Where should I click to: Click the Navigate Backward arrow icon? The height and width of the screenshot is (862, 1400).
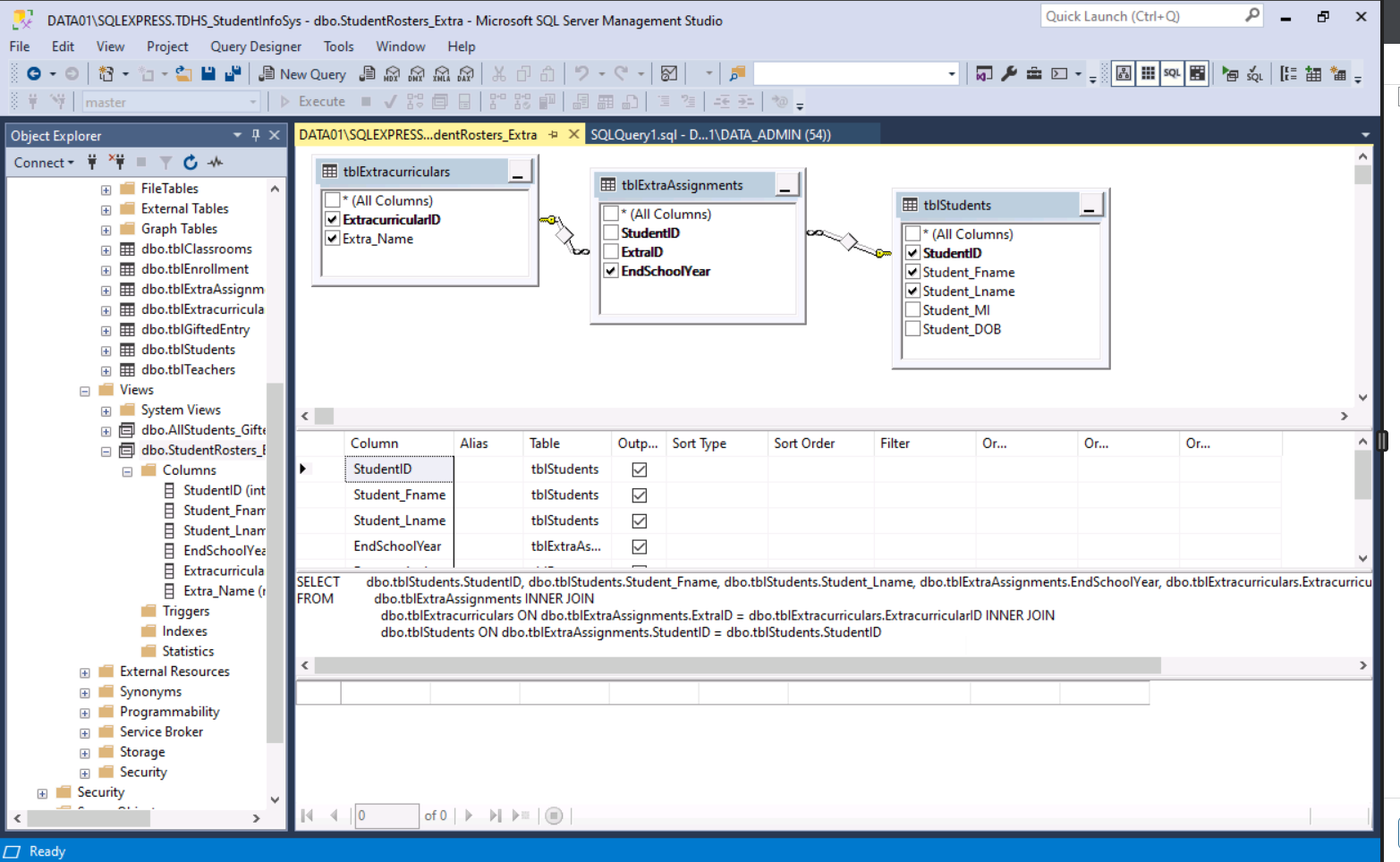click(34, 74)
